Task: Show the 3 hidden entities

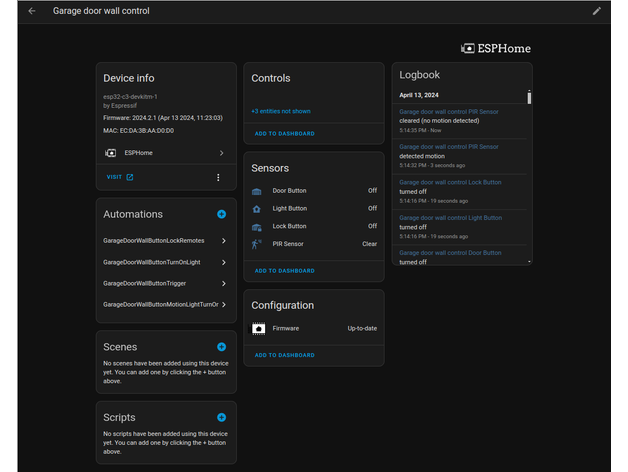Action: click(281, 112)
